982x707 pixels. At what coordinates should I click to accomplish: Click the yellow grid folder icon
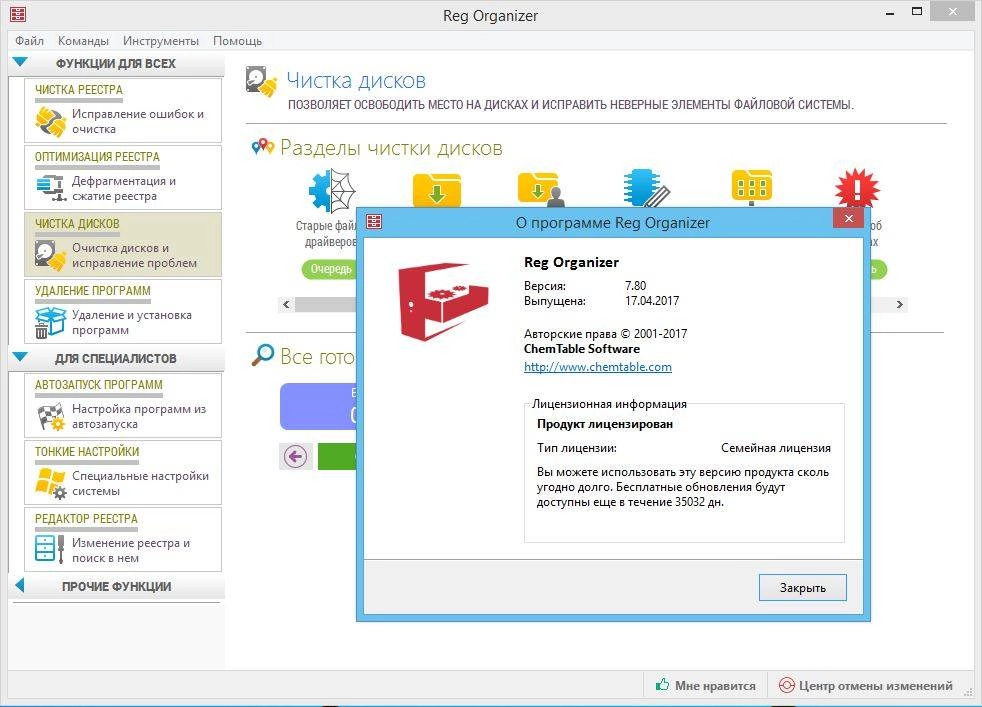click(752, 187)
